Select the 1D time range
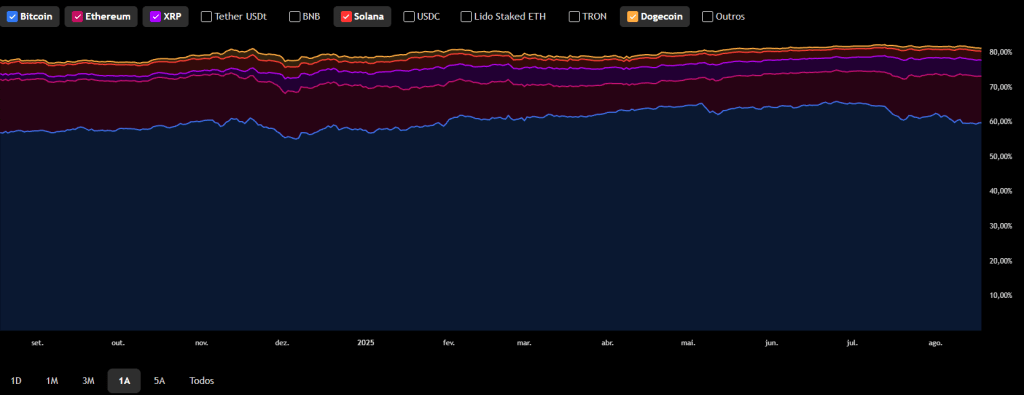Image resolution: width=1024 pixels, height=395 pixels. (x=17, y=381)
